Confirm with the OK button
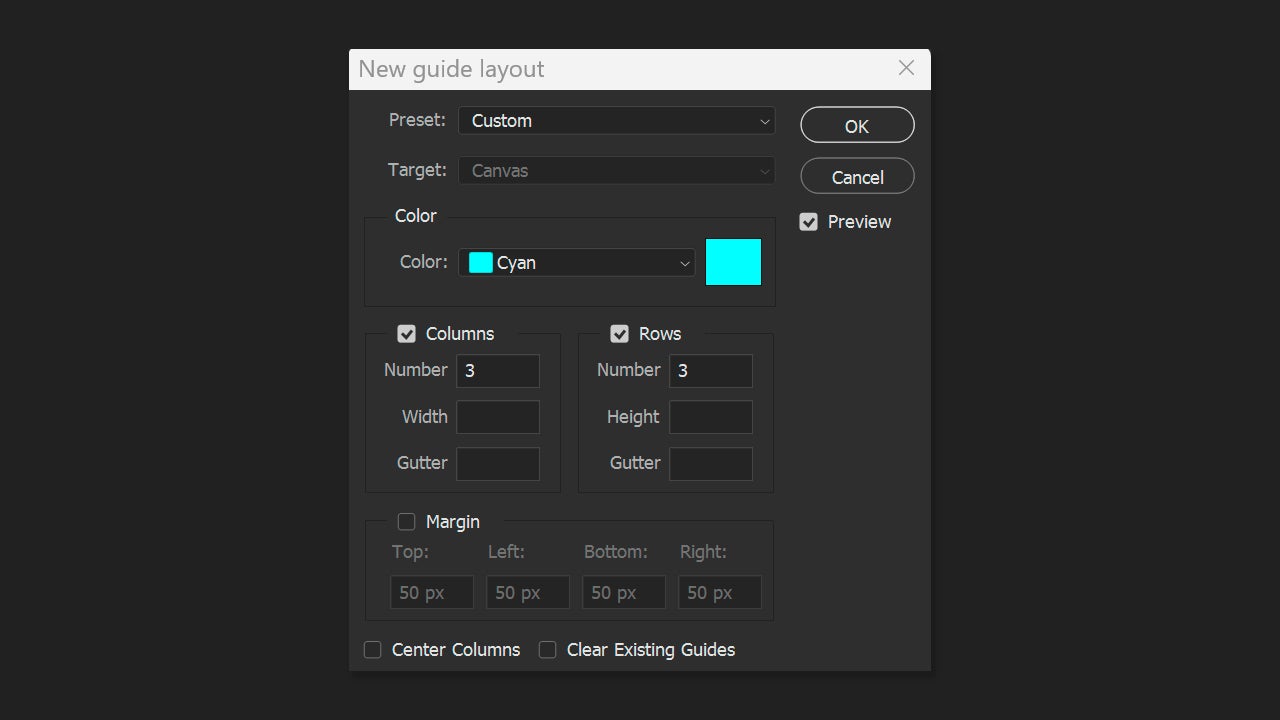The width and height of the screenshot is (1280, 720). (857, 126)
